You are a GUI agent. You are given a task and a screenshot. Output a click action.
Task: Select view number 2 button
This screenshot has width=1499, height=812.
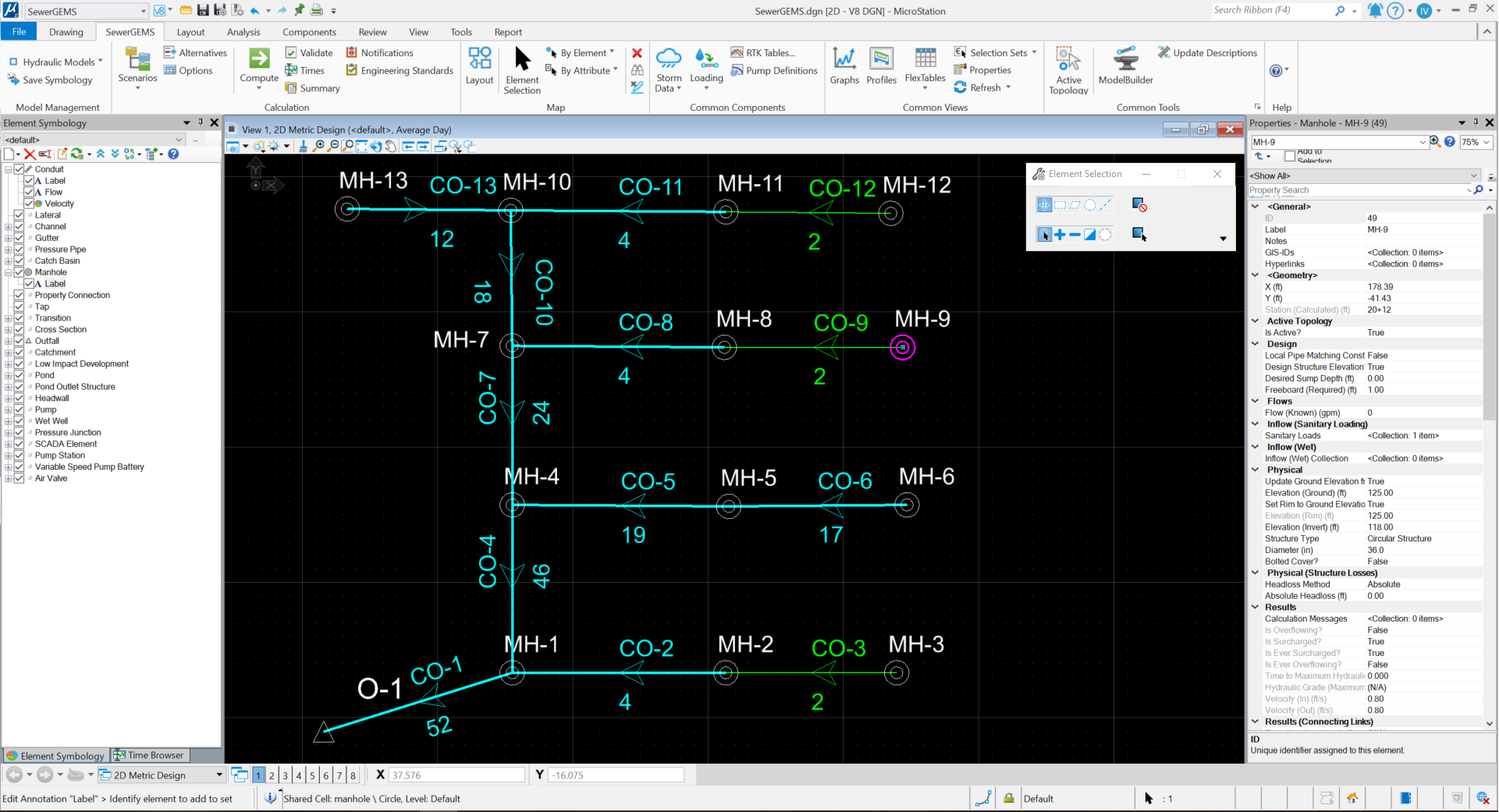tap(272, 775)
